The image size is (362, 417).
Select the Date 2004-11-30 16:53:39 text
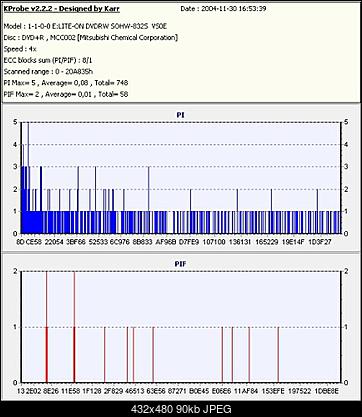[223, 9]
